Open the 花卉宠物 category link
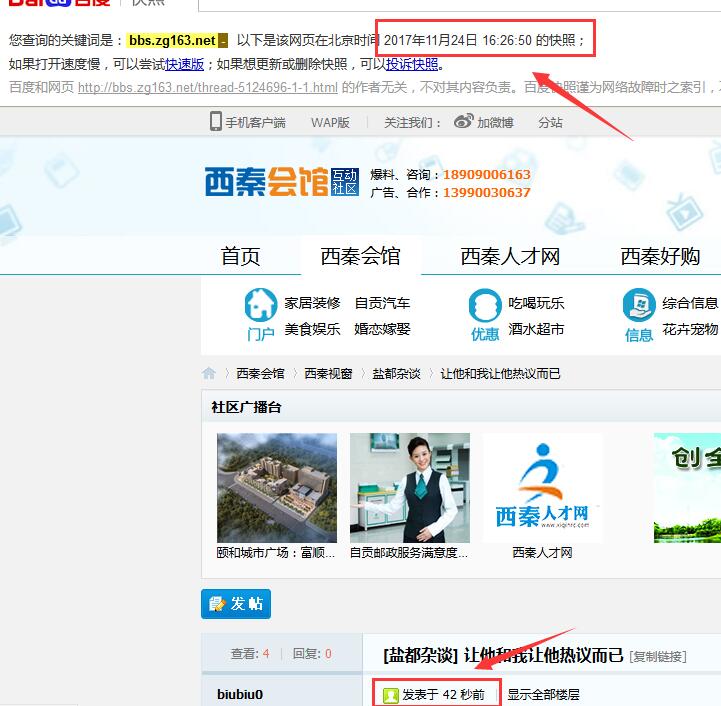Viewport: 721px width, 706px height. tap(690, 329)
